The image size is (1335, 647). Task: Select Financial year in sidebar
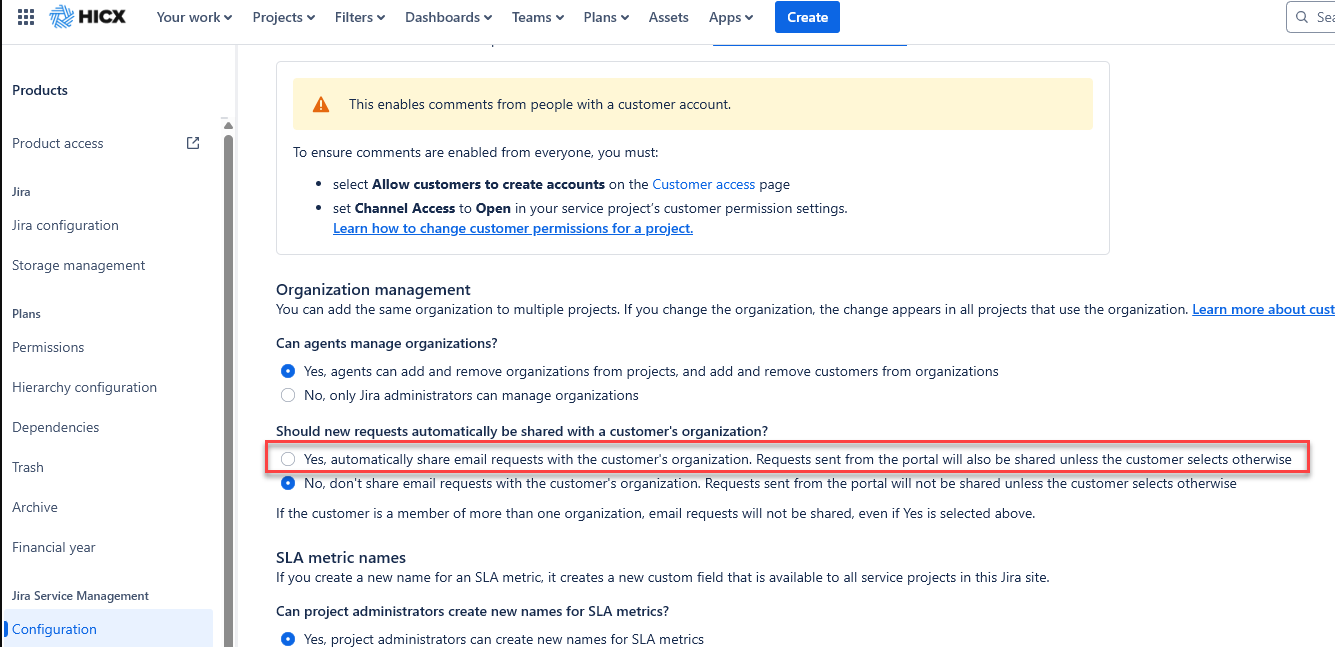click(x=54, y=547)
